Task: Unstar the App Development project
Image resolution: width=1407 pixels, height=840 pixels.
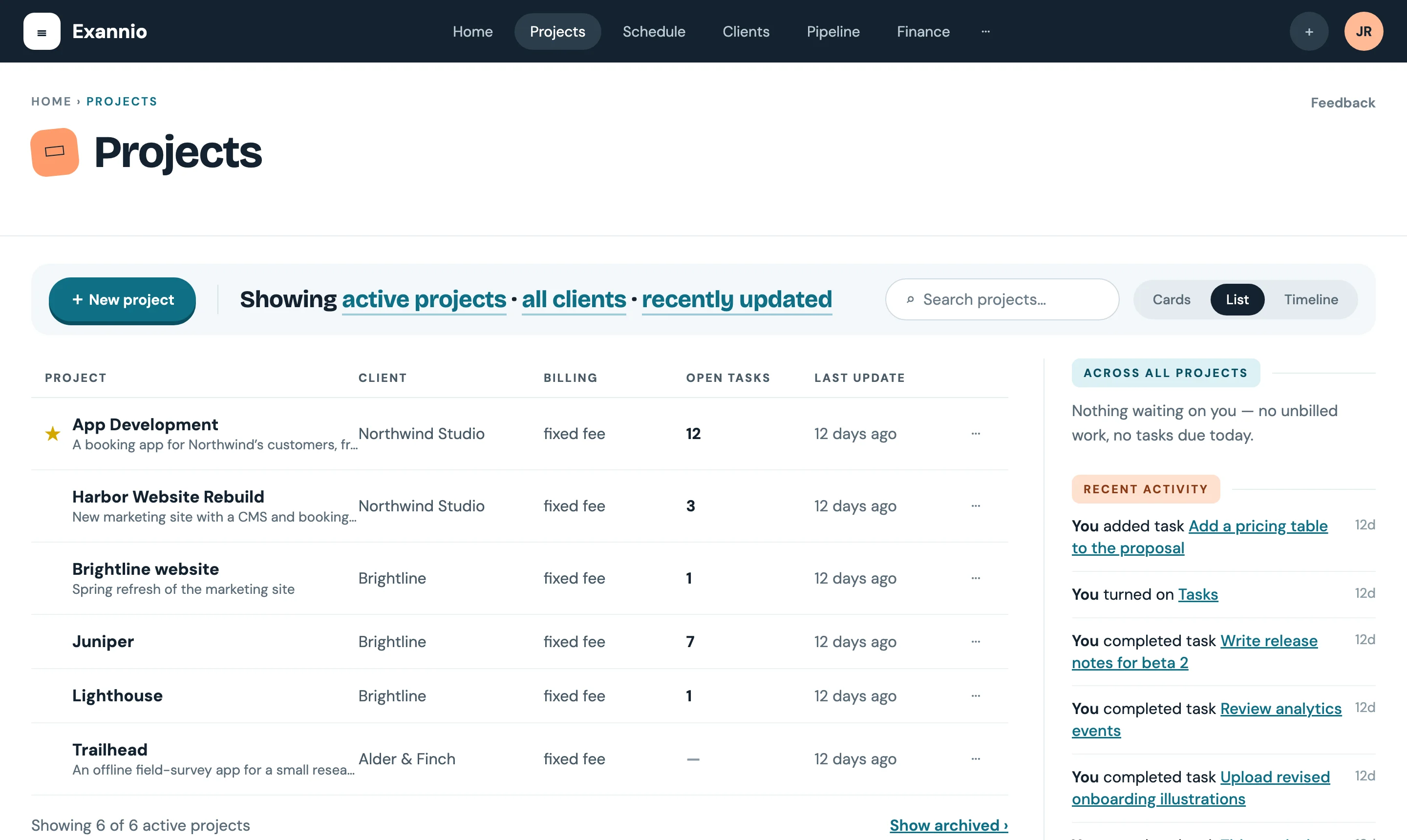Action: coord(53,434)
